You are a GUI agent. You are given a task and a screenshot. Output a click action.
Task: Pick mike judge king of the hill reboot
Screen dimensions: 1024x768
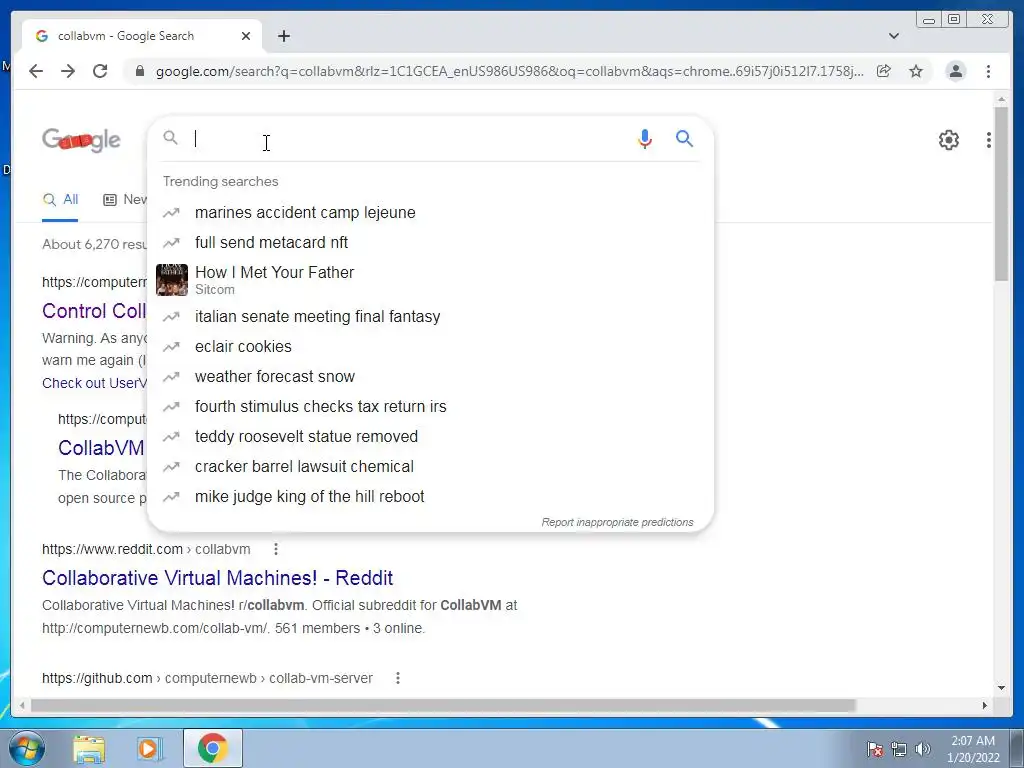[x=430, y=497]
